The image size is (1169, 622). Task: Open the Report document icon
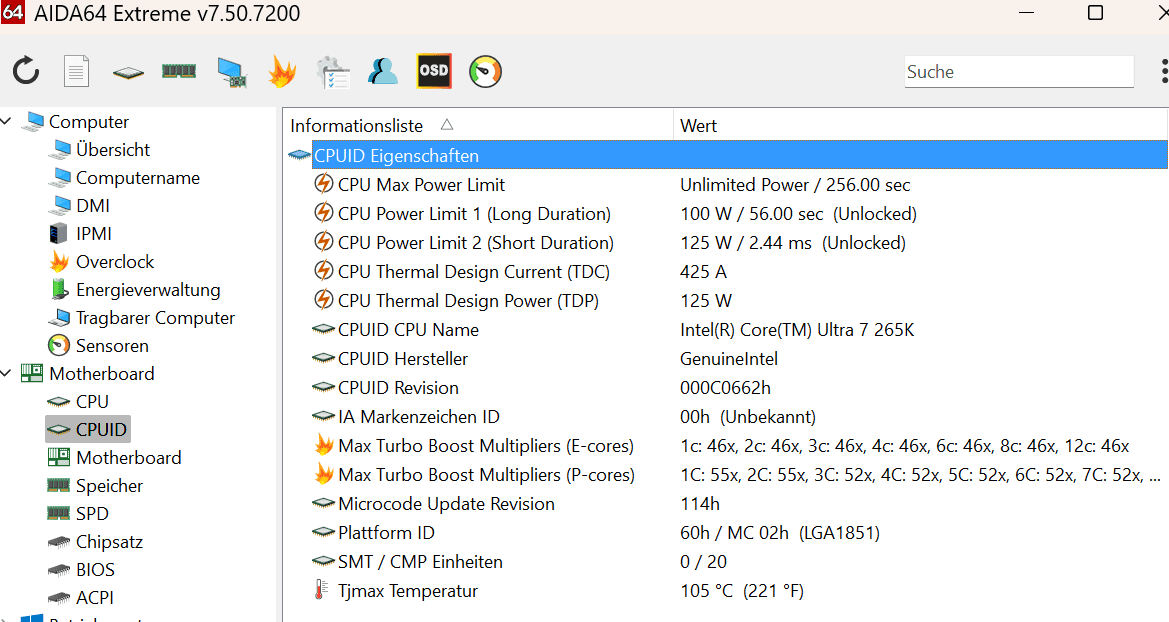pyautogui.click(x=77, y=71)
